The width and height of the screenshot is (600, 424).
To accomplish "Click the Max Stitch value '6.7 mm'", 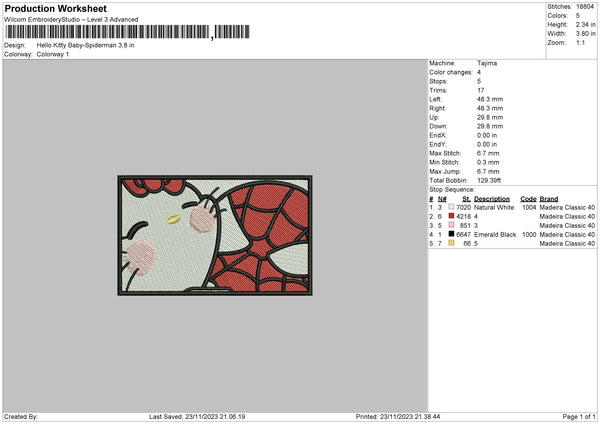I will [488, 153].
